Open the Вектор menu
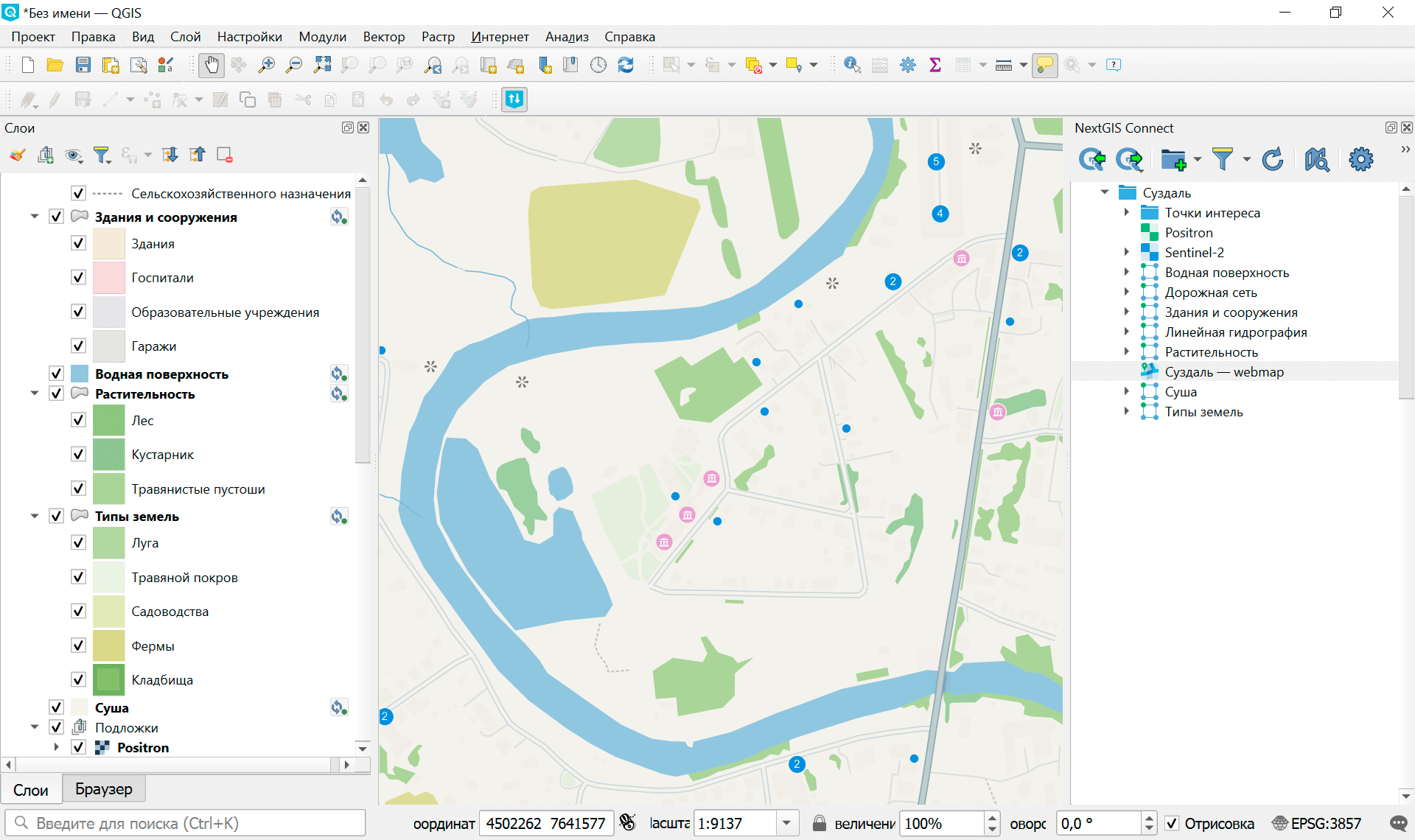 [x=383, y=37]
